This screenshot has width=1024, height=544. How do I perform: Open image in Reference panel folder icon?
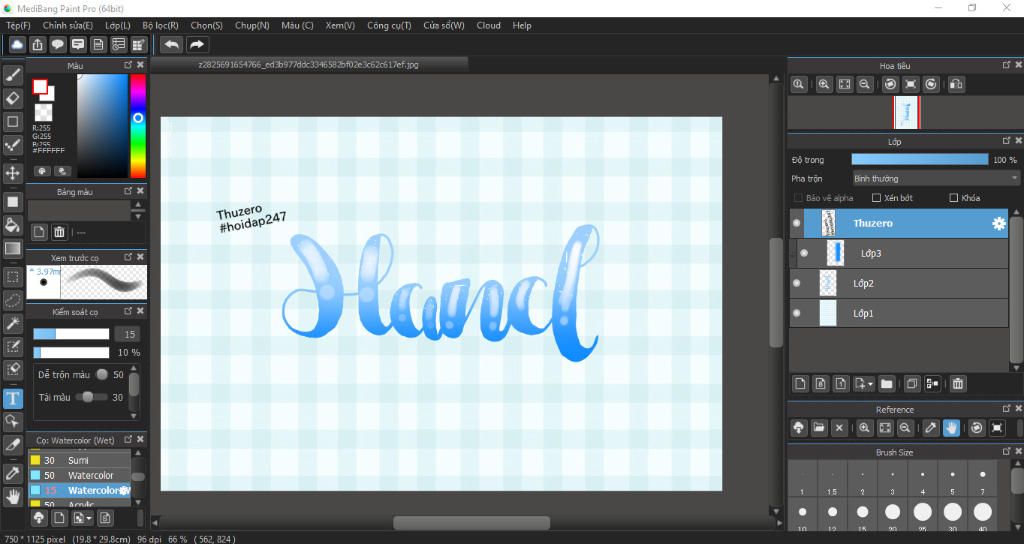pos(819,428)
